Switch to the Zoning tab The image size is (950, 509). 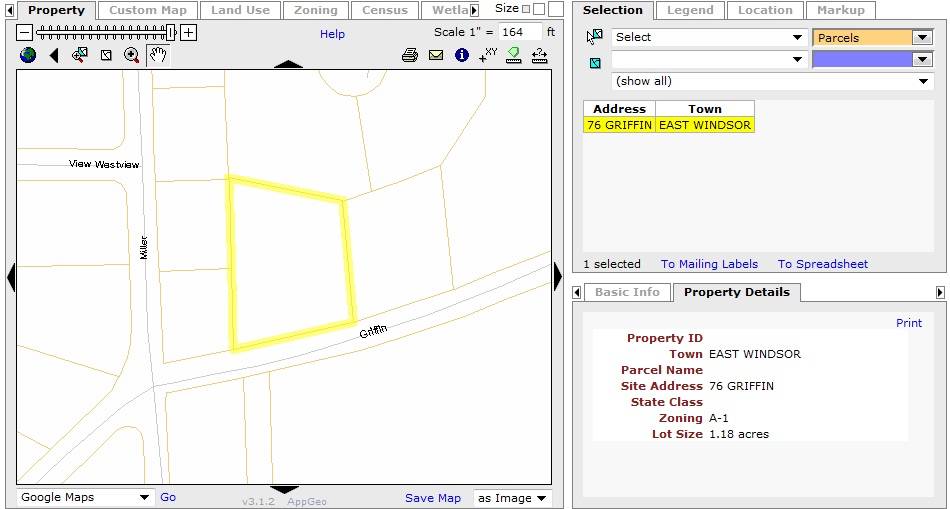click(316, 10)
